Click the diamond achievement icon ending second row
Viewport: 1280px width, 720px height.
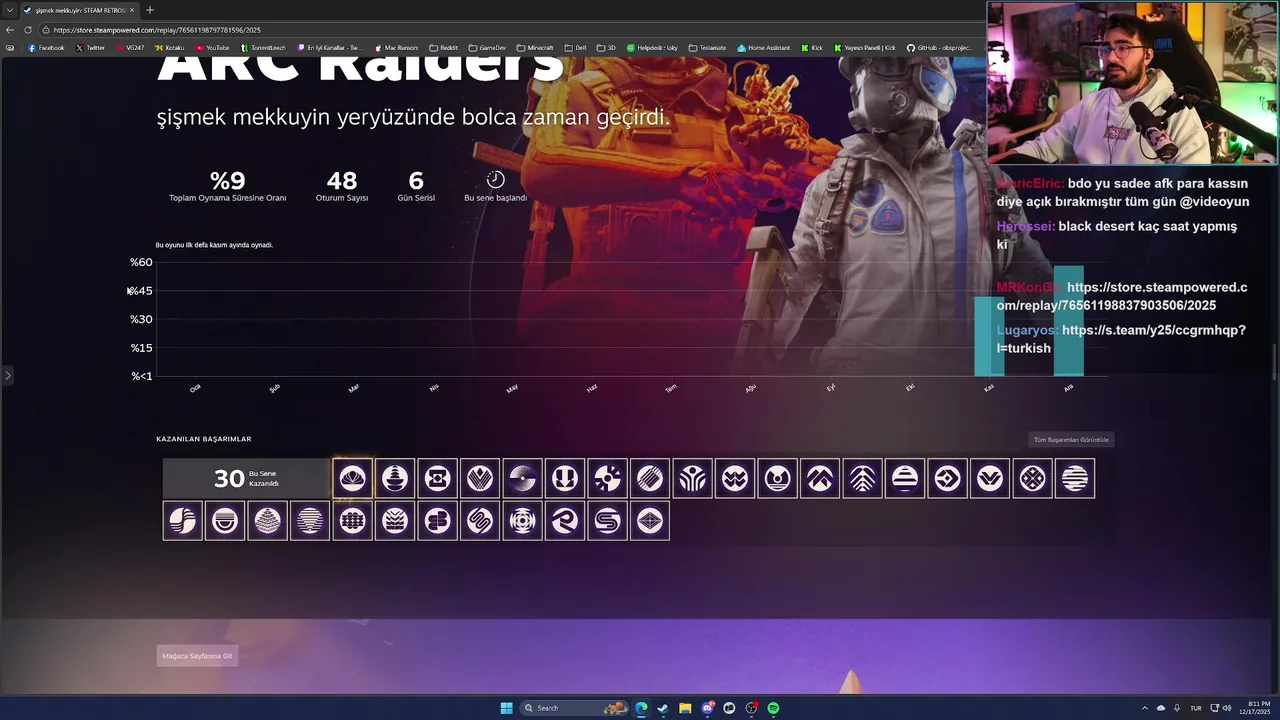point(650,521)
